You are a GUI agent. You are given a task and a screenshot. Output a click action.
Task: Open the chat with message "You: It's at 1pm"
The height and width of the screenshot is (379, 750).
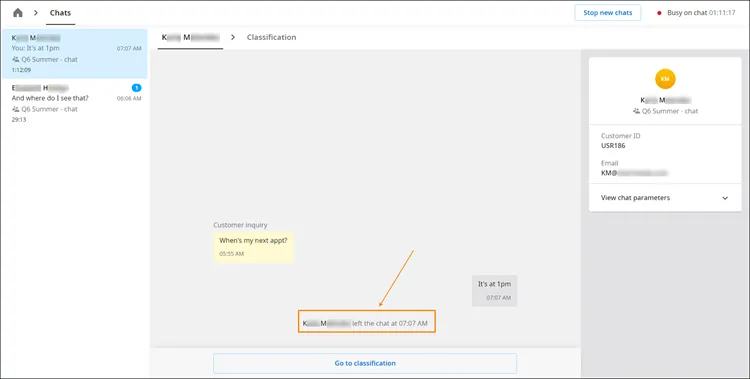tap(75, 54)
